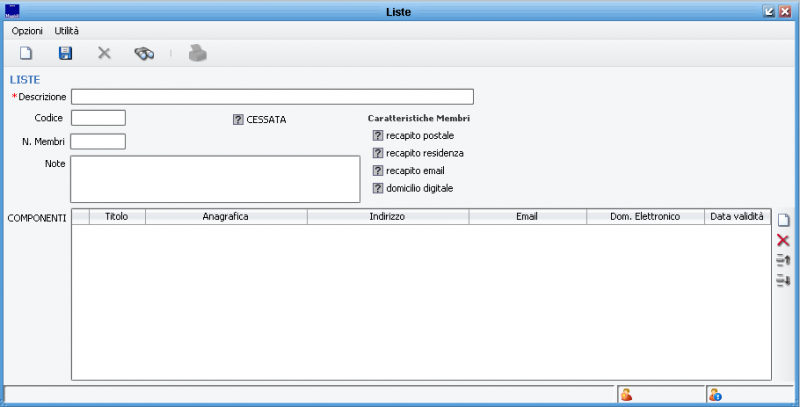Viewport: 800px width, 407px height.
Task: Add a new component row icon
Action: 783,220
